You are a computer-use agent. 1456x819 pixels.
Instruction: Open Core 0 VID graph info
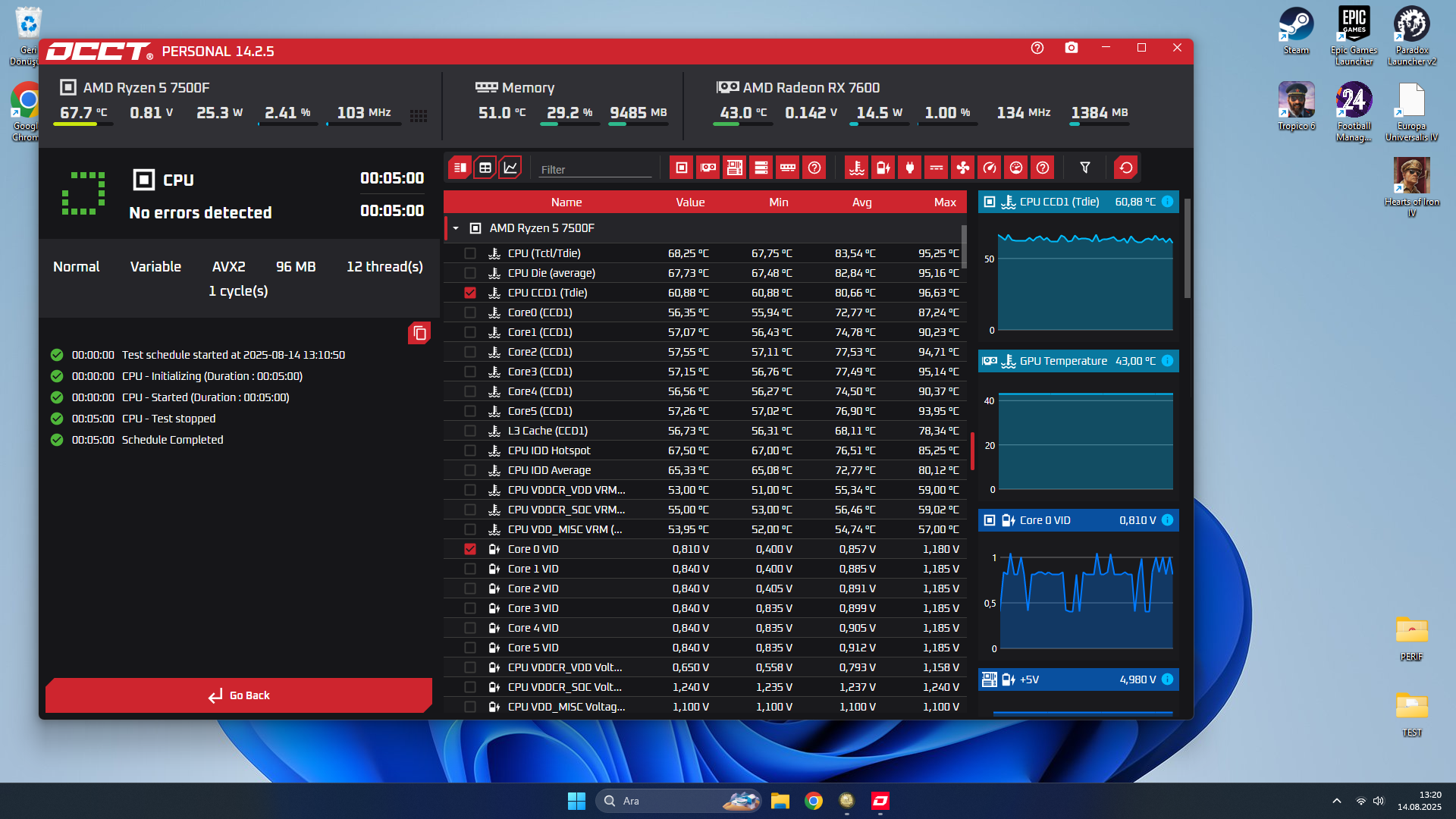pos(1168,520)
